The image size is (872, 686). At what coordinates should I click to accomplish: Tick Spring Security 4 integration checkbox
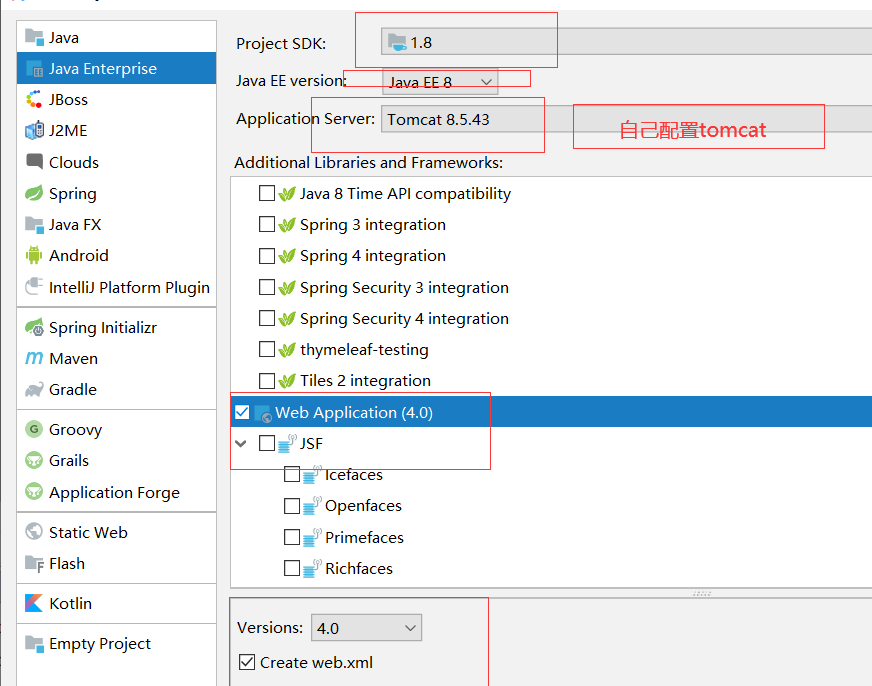click(x=267, y=319)
